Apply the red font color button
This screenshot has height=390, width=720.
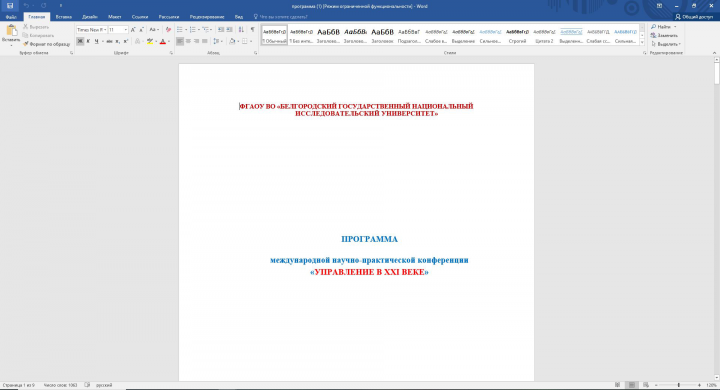coord(163,41)
